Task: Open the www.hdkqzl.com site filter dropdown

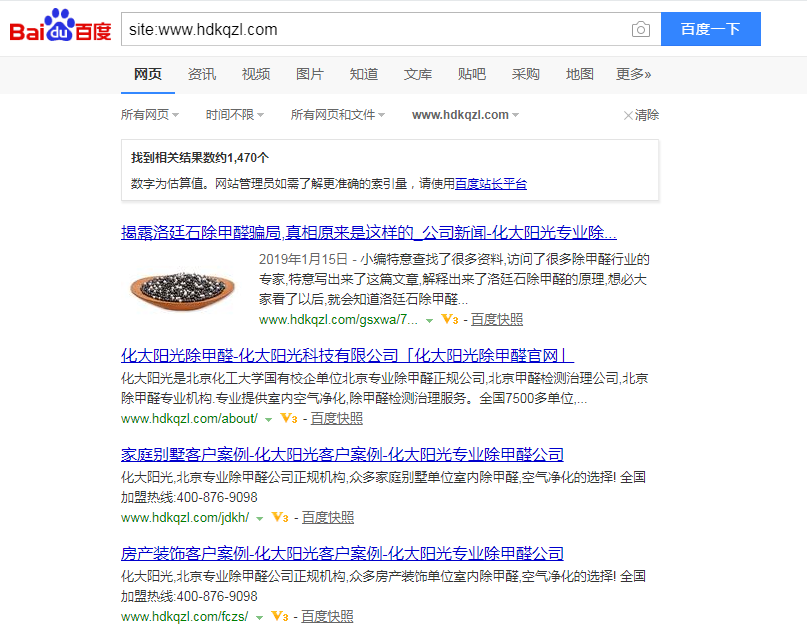Action: click(465, 115)
